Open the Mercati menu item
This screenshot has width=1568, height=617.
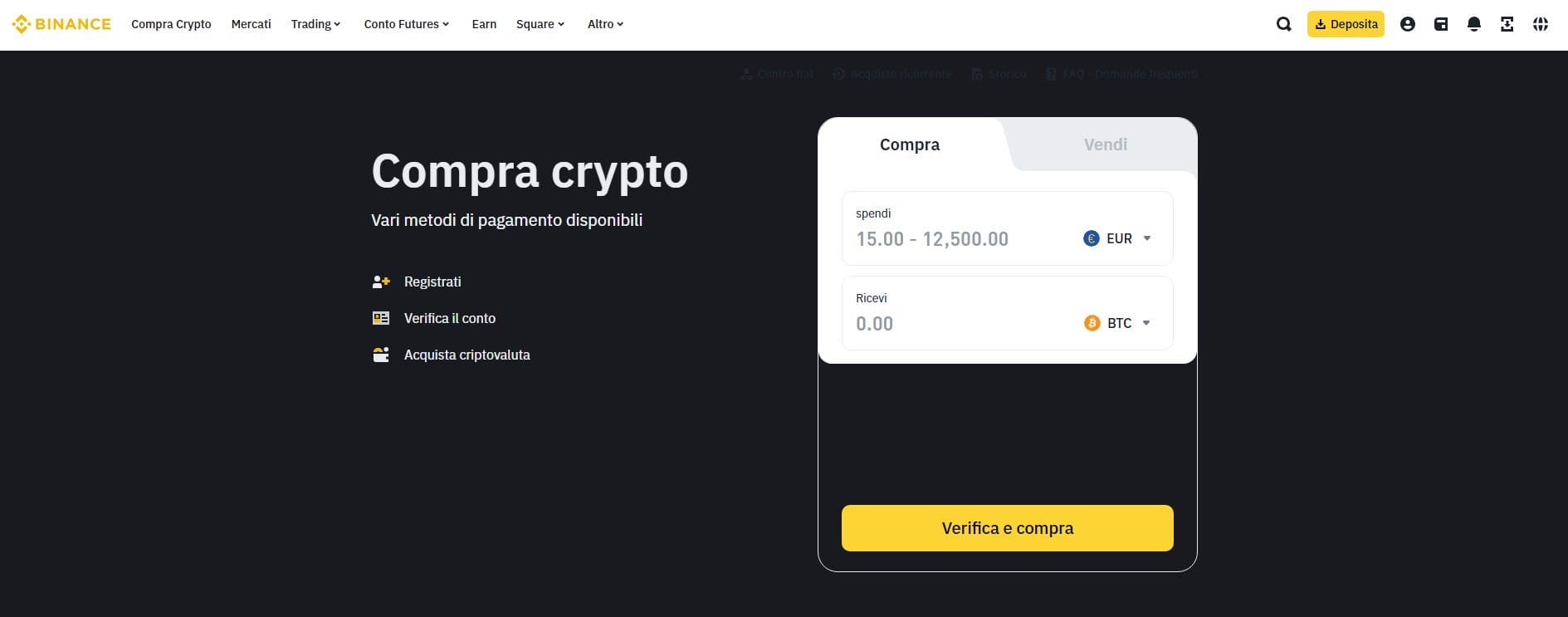point(251,24)
